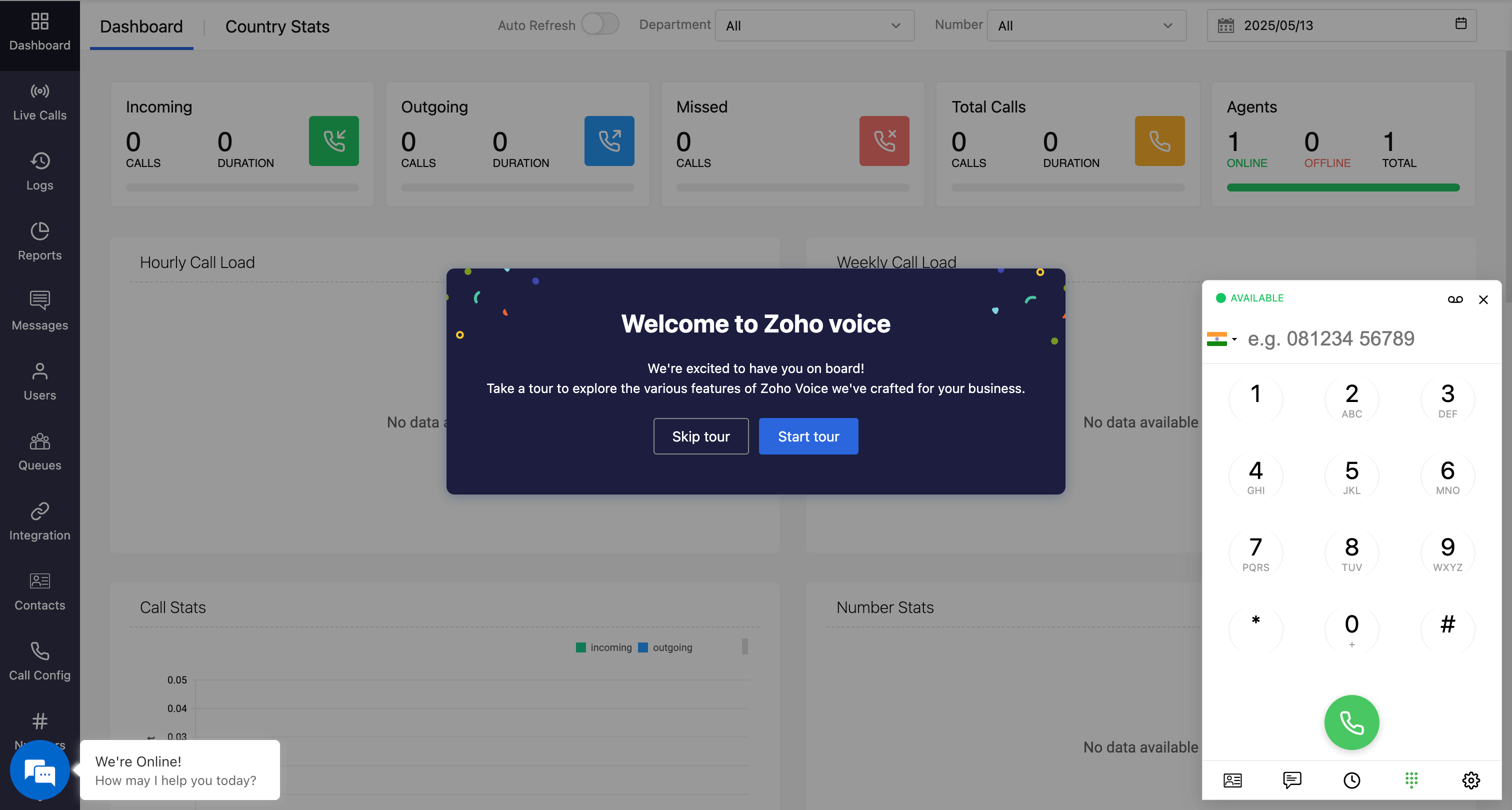Viewport: 1512px width, 810px height.
Task: Open Reports from the sidebar
Action: click(39, 240)
